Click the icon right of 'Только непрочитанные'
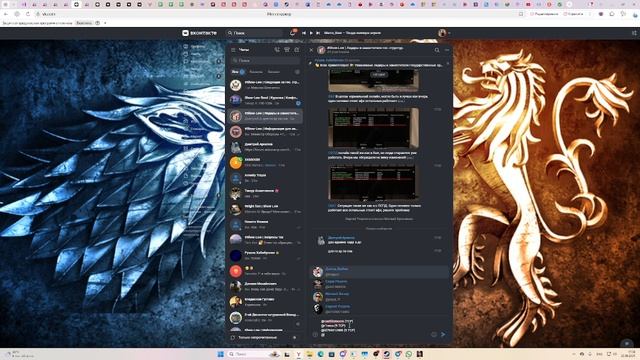The image size is (640, 360). 295,338
